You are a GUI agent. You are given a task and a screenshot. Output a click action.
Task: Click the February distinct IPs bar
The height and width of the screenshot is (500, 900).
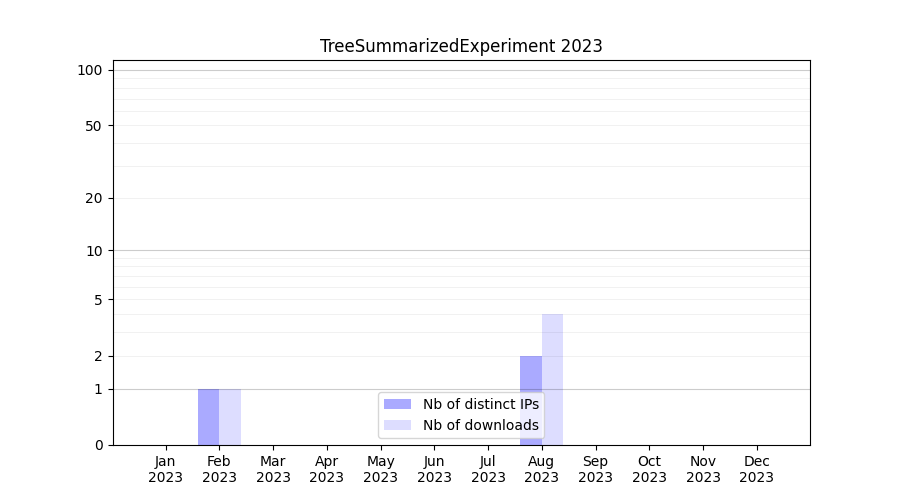tap(208, 417)
